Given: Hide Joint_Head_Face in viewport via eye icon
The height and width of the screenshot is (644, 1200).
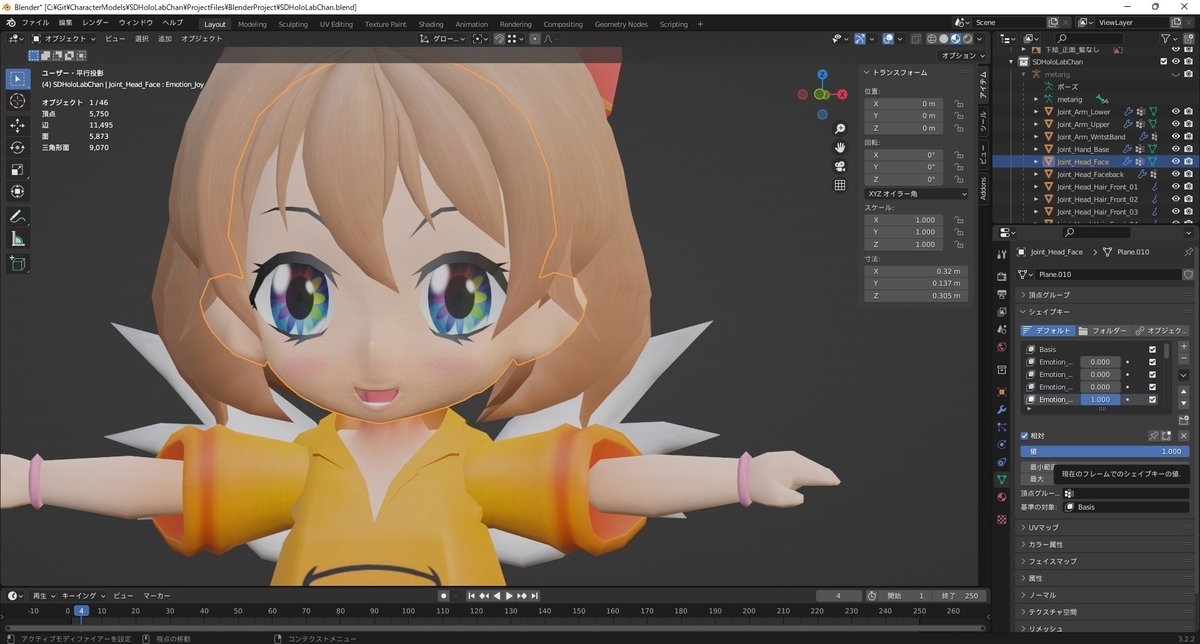Looking at the screenshot, I should coord(1175,162).
